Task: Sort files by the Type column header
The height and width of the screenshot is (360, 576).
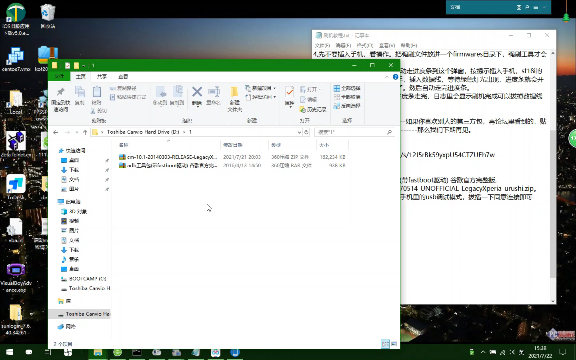Action: [x=292, y=145]
